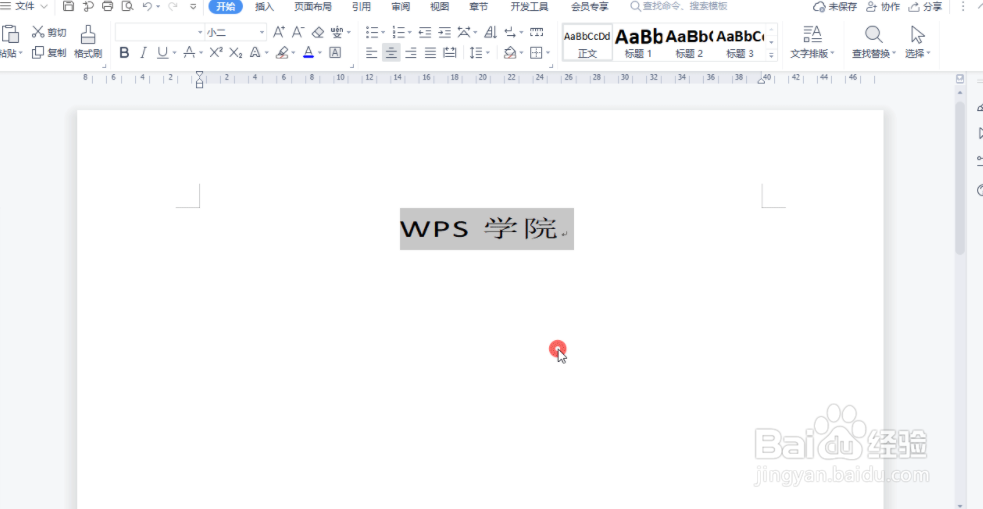The width and height of the screenshot is (983, 509).
Task: Apply the 正文 style
Action: point(587,43)
